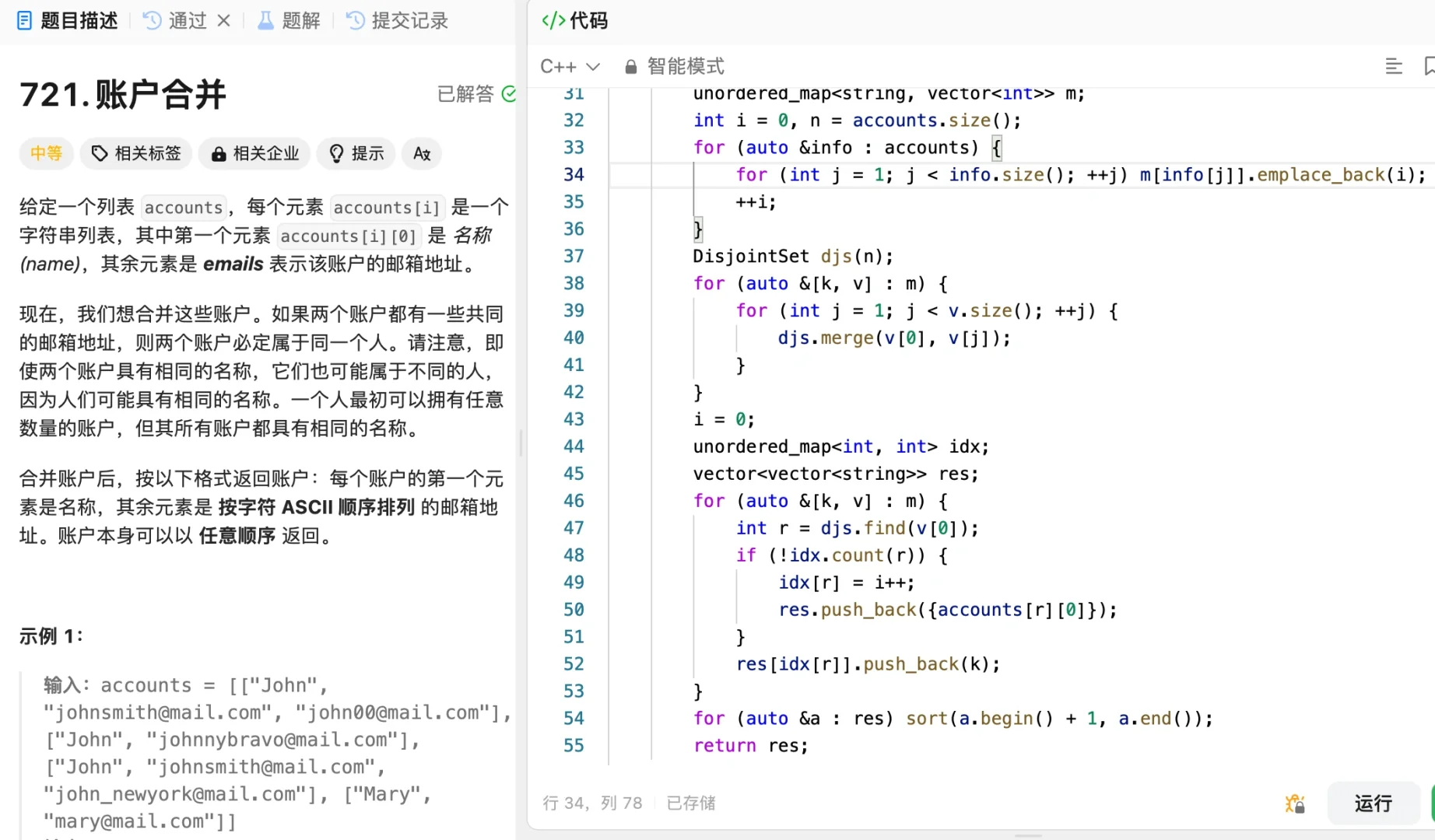The width and height of the screenshot is (1435, 840).
Task: Click 'res[idx[r]].push_back(k);' code line
Action: (868, 663)
